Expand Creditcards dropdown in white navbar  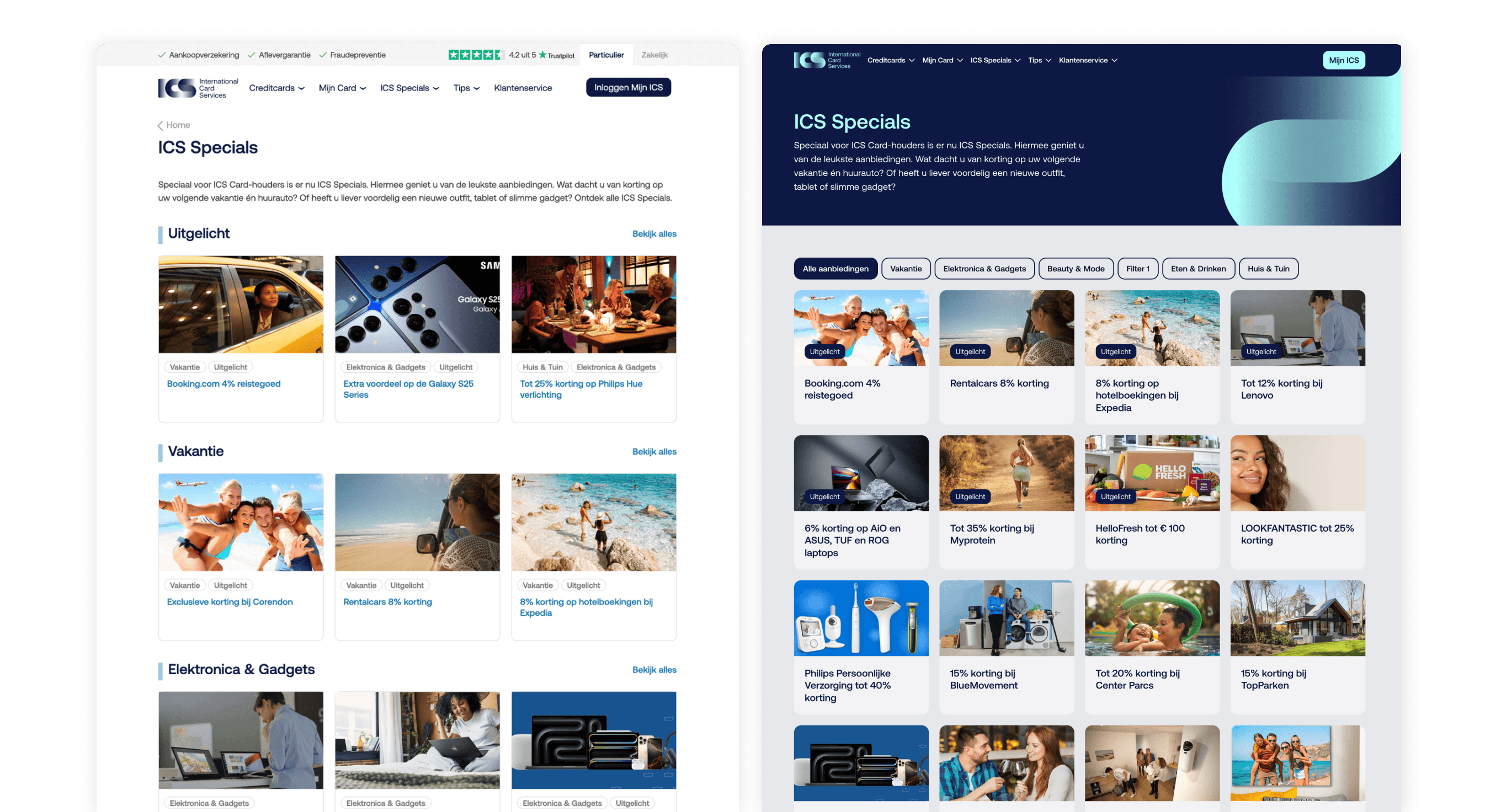tap(276, 88)
